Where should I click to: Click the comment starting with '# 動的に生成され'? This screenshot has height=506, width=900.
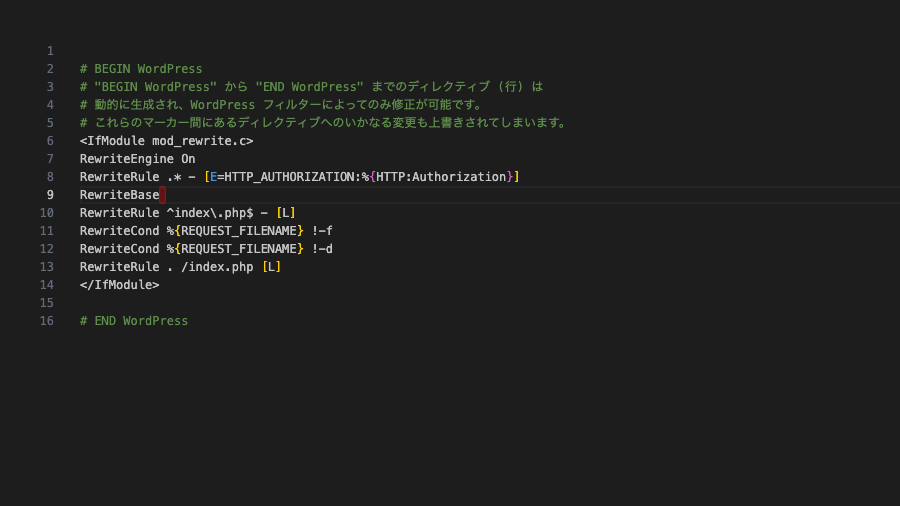click(x=281, y=105)
